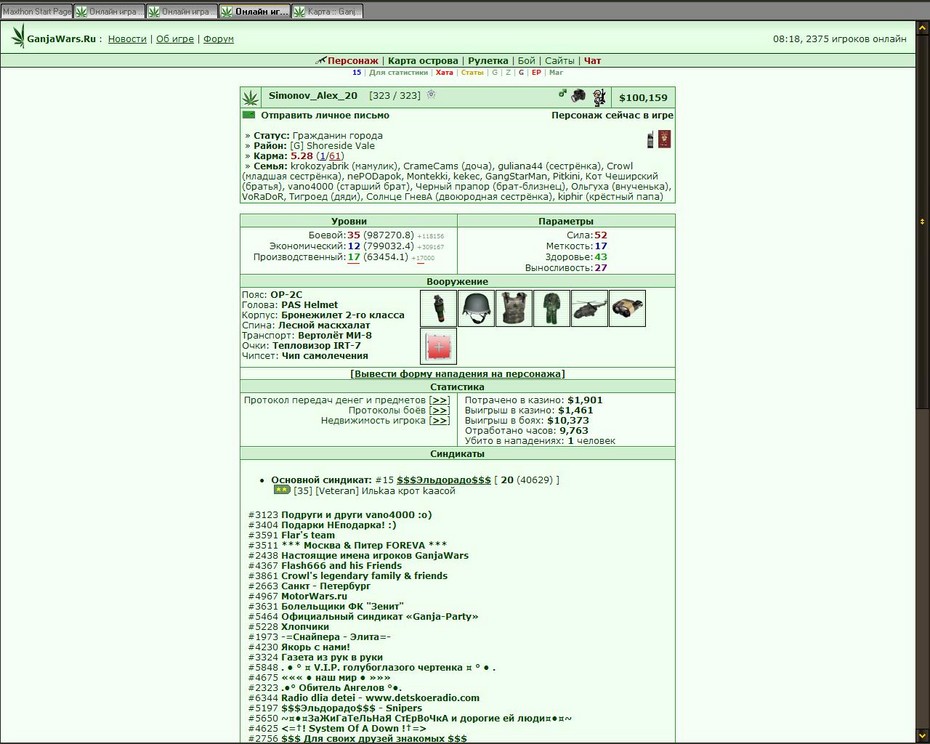Open the yellow Статы submenu link
Viewport: 930px width, 744px height.
472,72
